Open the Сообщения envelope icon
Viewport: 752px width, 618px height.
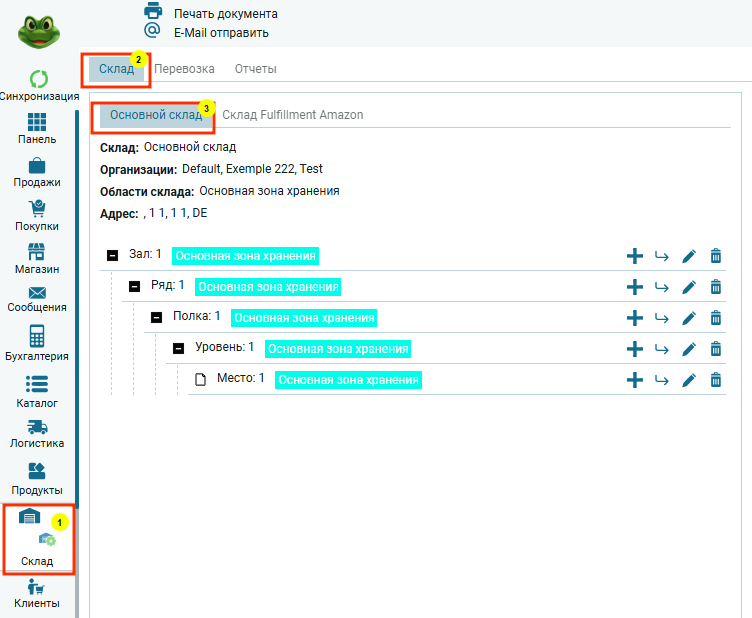tap(37, 293)
